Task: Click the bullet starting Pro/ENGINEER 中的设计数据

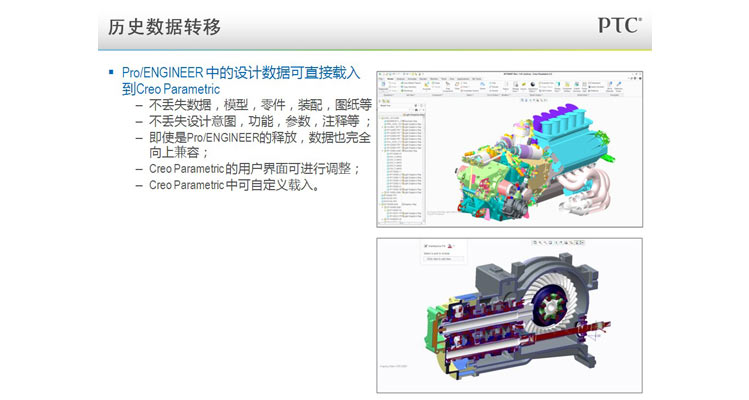Action: (241, 80)
